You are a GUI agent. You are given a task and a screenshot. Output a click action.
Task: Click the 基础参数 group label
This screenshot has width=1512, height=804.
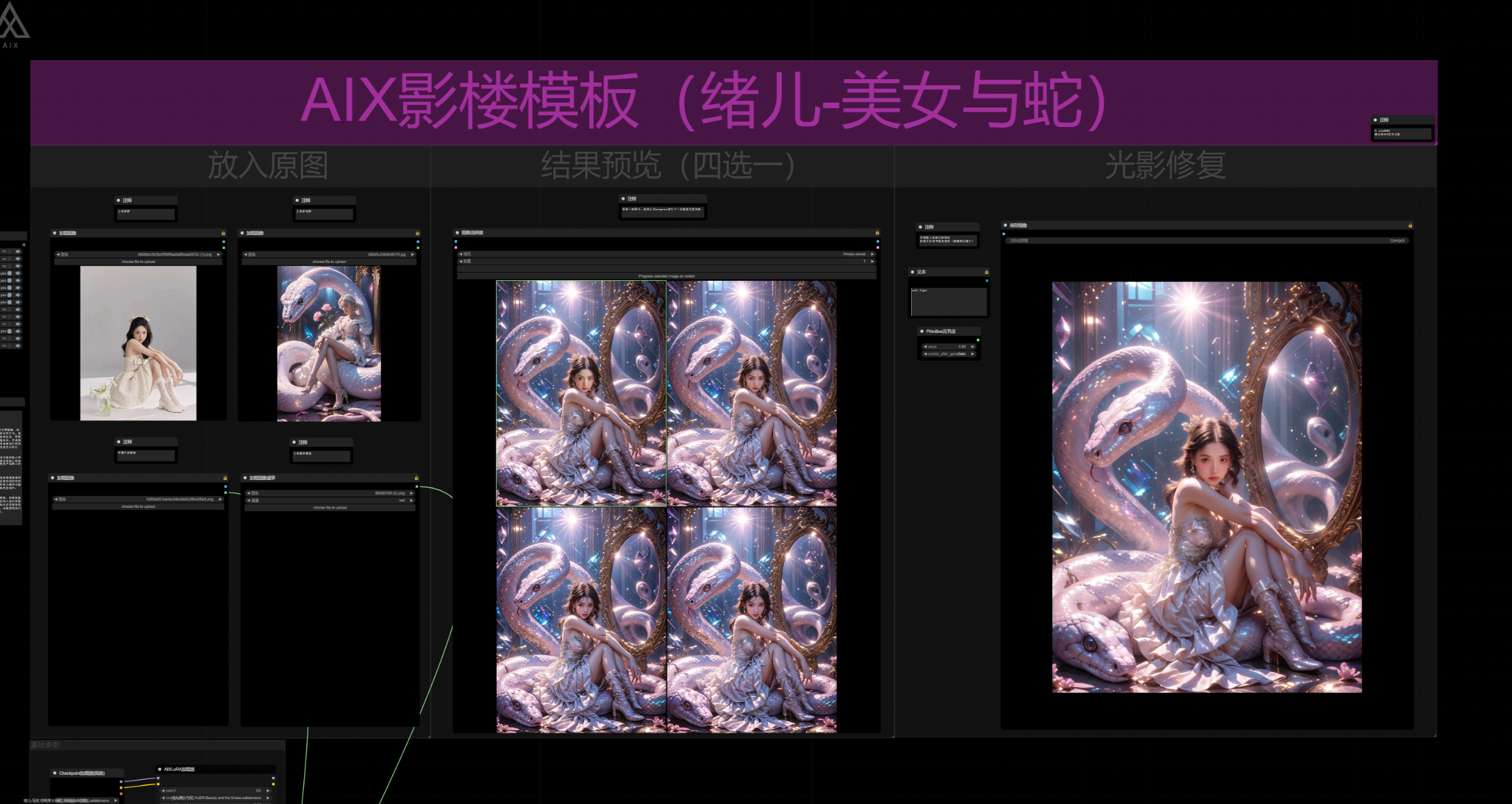pos(45,745)
